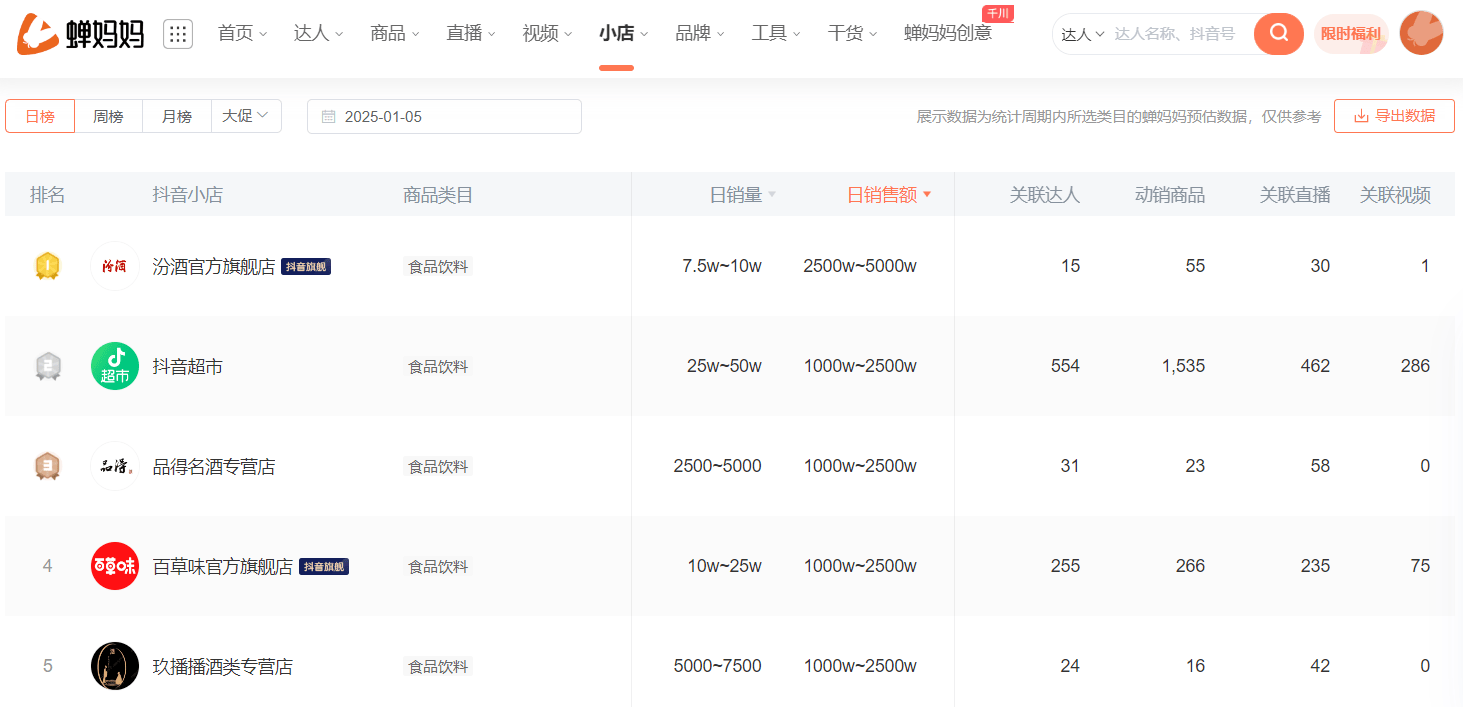Open the date picker field 2025-01-05

[444, 116]
